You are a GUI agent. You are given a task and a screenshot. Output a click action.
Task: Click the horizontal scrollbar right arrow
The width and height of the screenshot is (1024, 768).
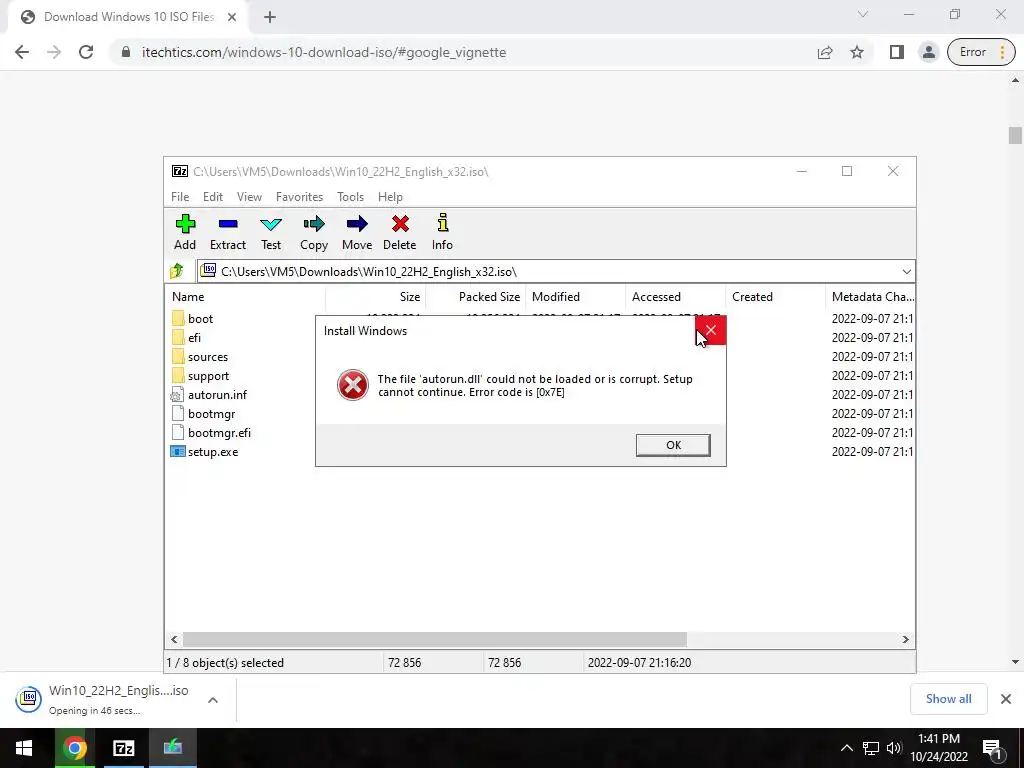tap(905, 639)
